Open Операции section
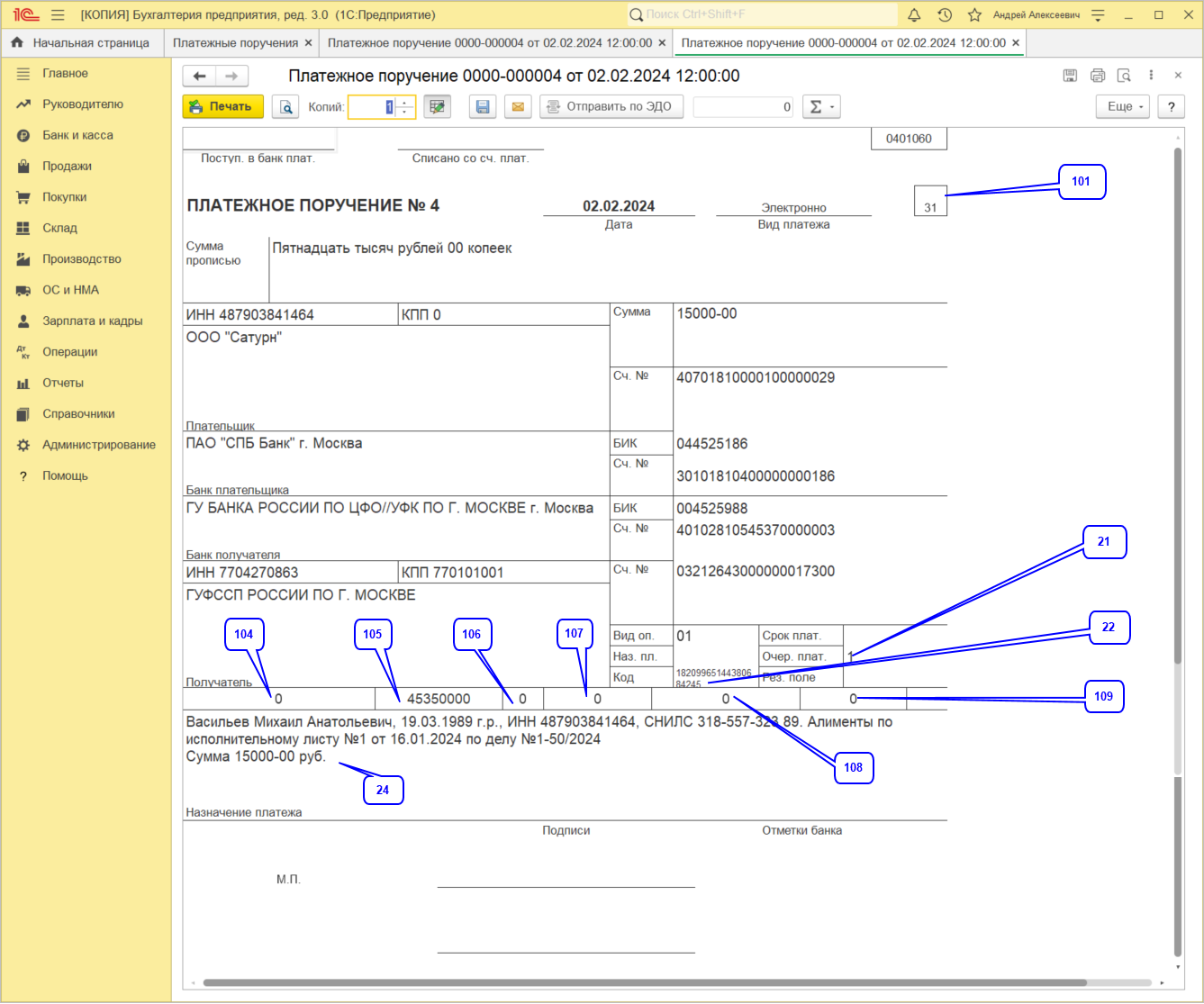The image size is (1204, 1004). click(x=86, y=352)
